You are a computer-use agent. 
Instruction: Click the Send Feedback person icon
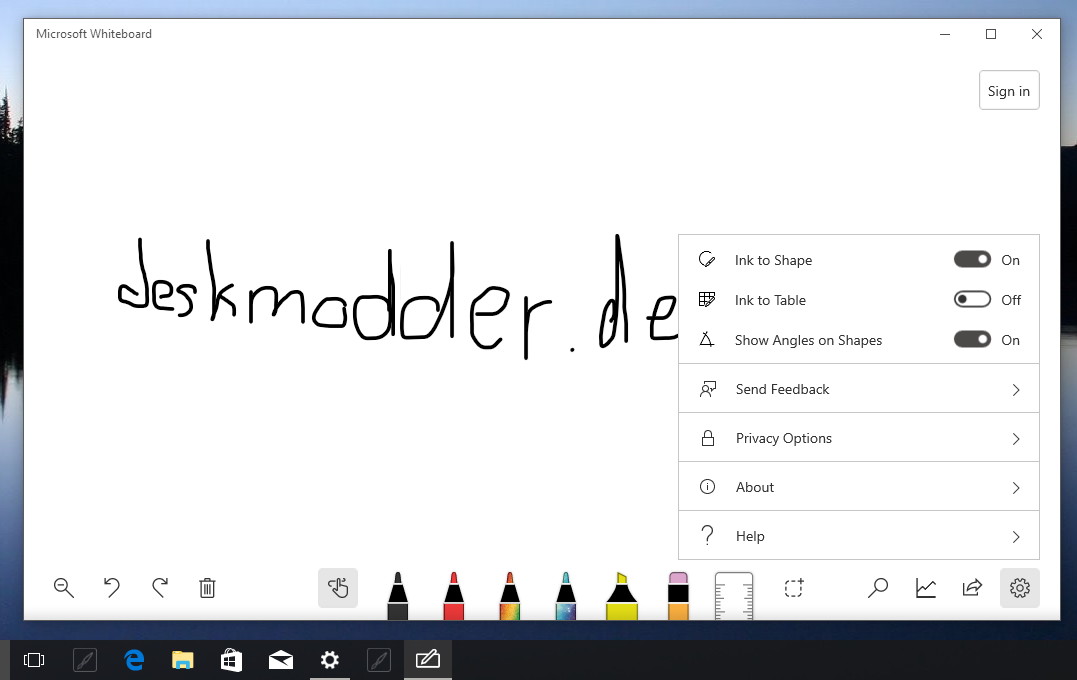(707, 389)
